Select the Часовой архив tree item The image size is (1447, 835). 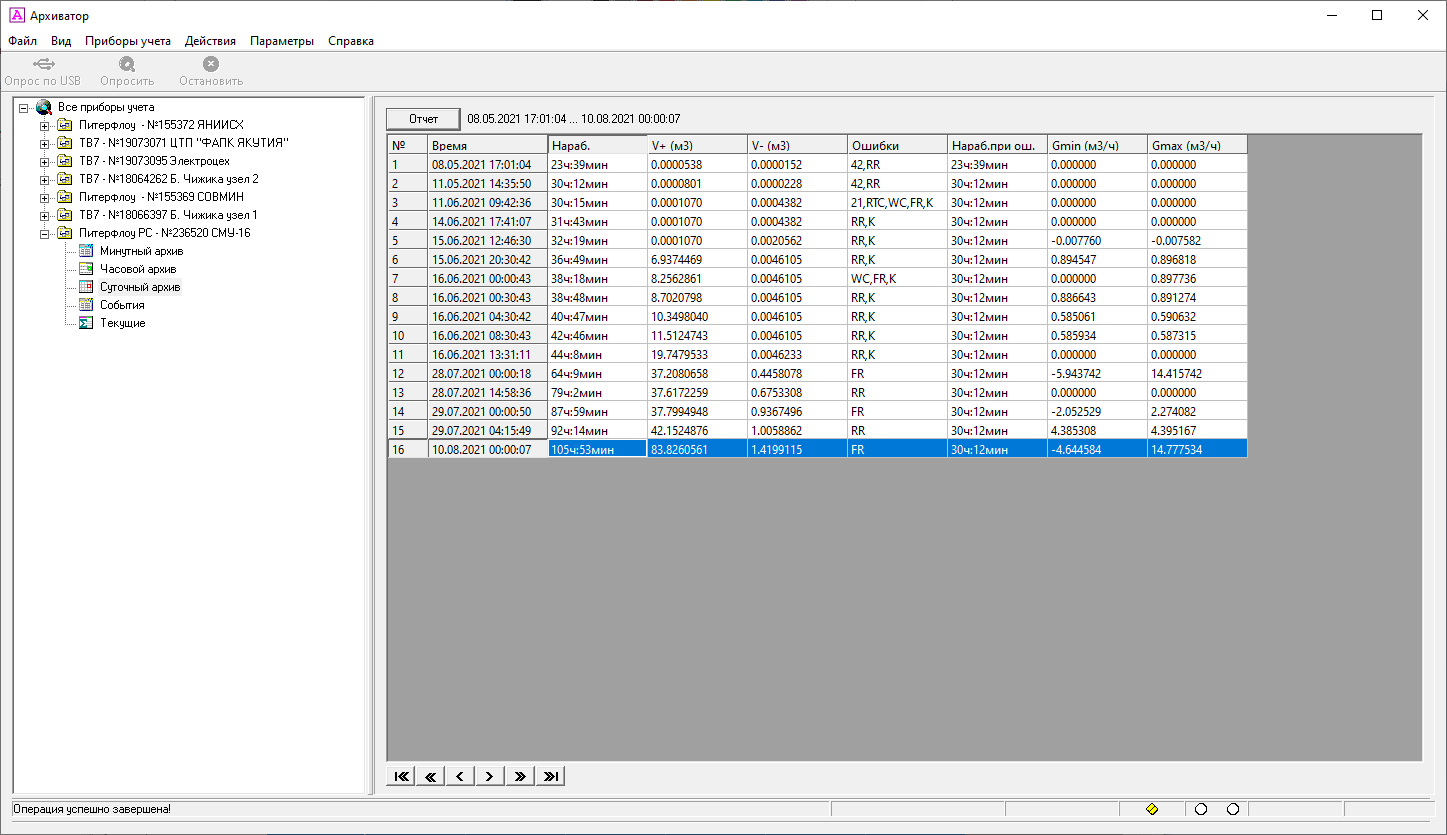tap(138, 269)
